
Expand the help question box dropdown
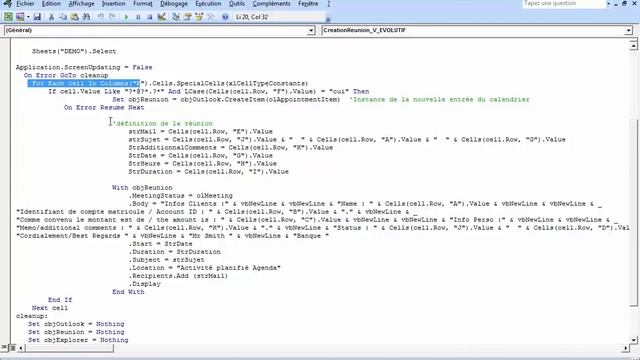(609, 4)
